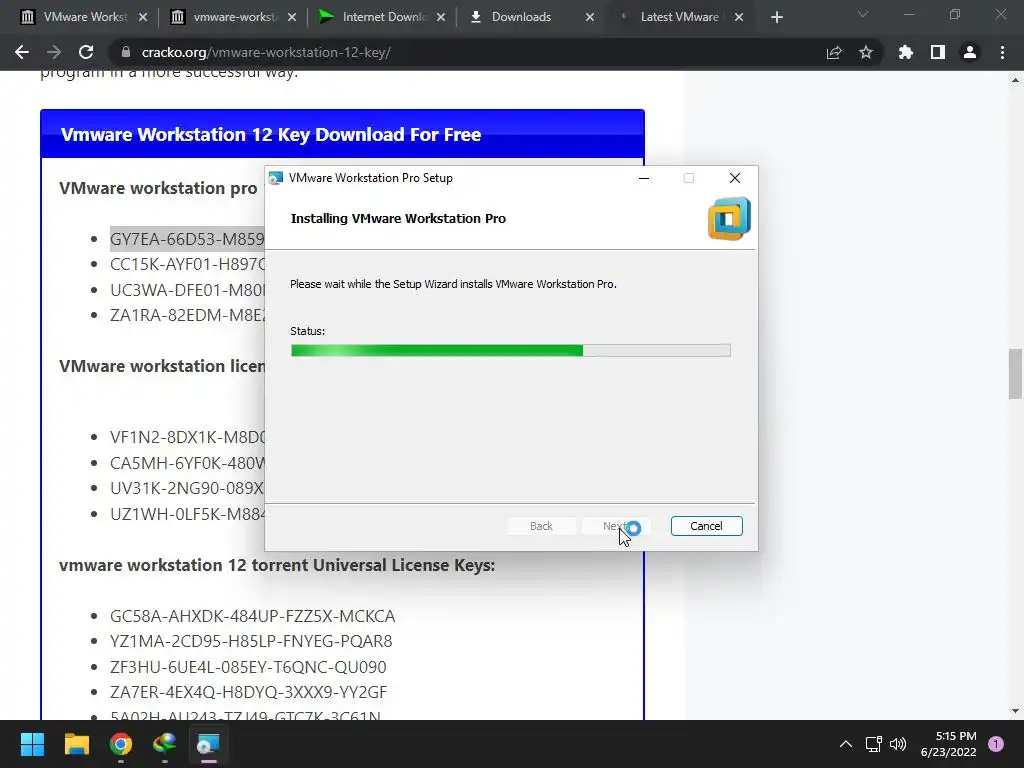Reload the cracko.org page
Screen dimensions: 1024x768
pos(86,52)
